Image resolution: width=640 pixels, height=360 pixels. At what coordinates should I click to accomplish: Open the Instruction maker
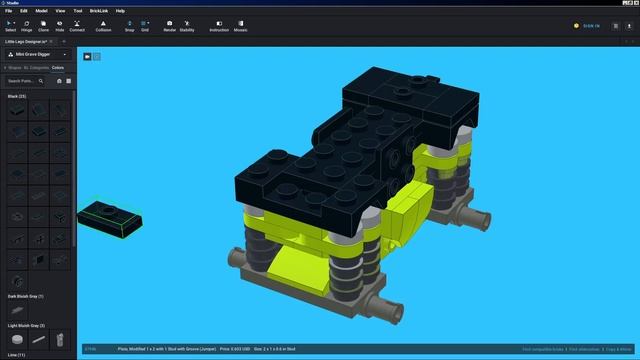[219, 26]
